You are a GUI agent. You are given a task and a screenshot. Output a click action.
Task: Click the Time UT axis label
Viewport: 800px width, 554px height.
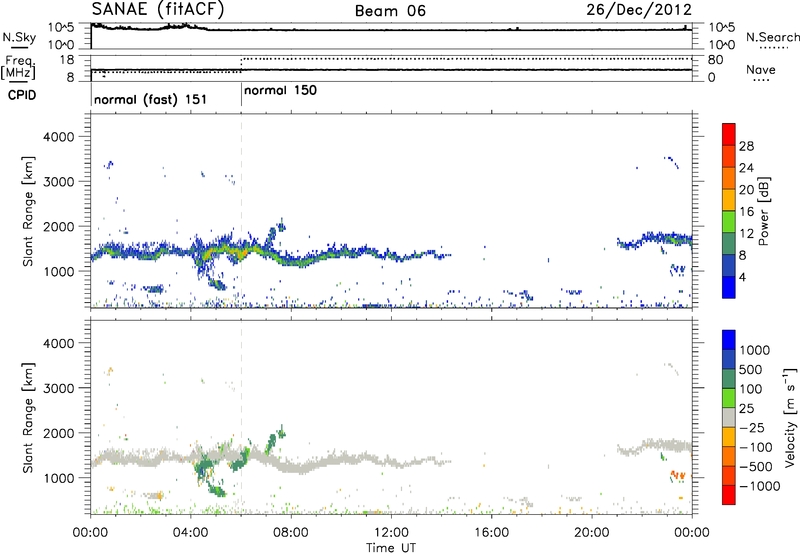point(391,547)
